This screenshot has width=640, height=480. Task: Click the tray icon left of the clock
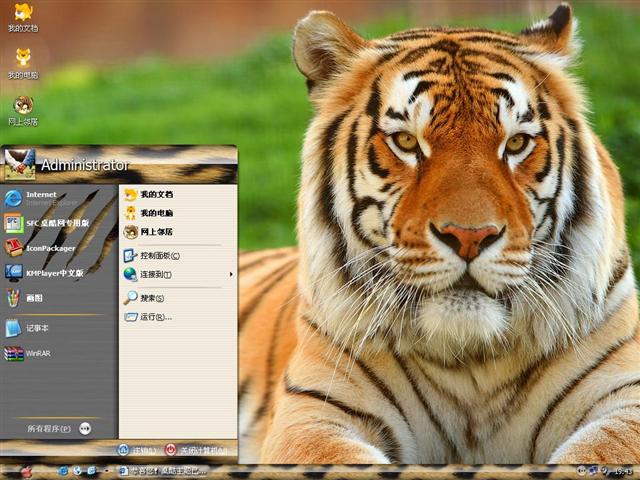click(604, 471)
